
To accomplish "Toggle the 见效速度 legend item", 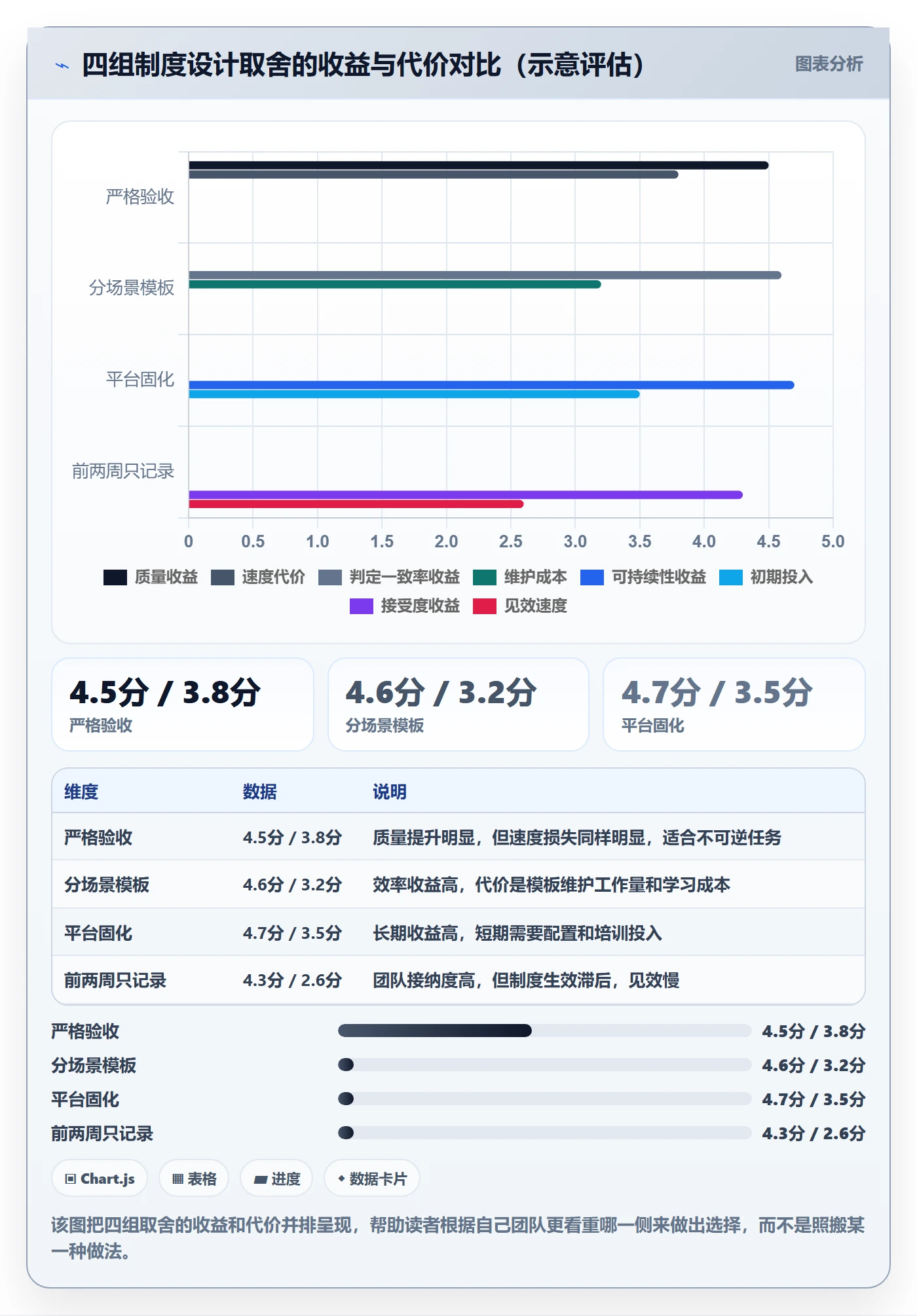I will click(519, 606).
